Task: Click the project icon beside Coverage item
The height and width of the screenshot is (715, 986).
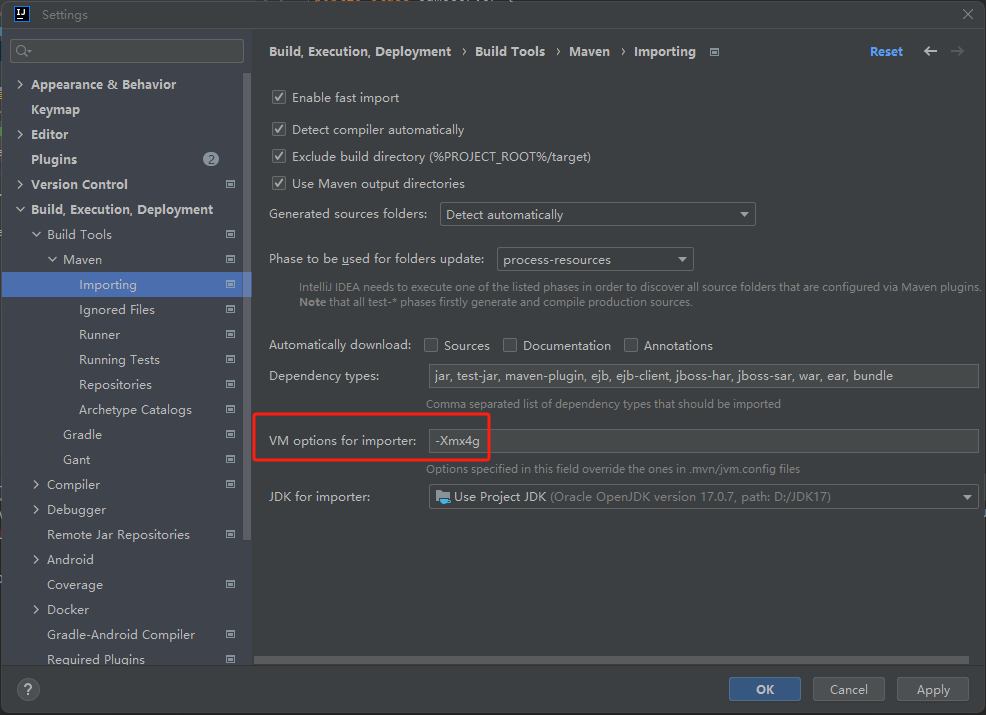Action: 230,584
